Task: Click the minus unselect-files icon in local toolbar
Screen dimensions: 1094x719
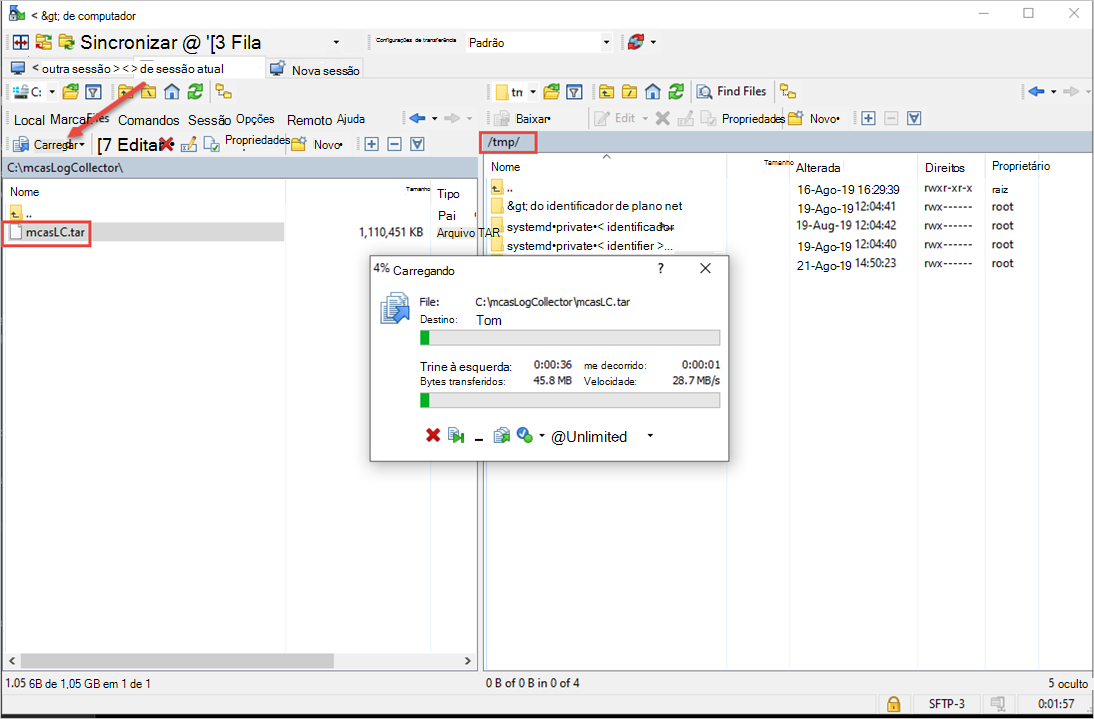Action: pos(394,144)
